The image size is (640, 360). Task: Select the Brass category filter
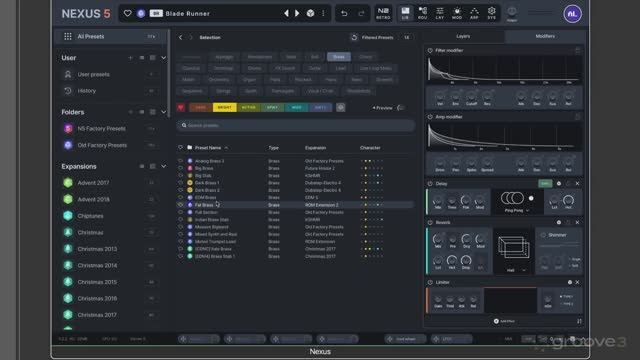pos(339,57)
